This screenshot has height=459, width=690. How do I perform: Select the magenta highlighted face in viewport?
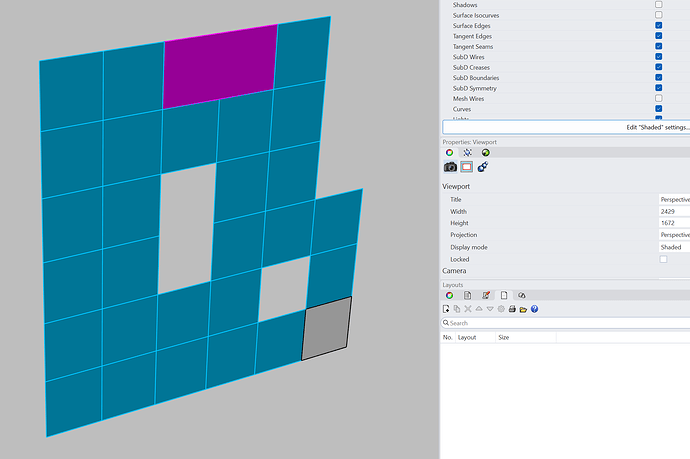(x=220, y=66)
